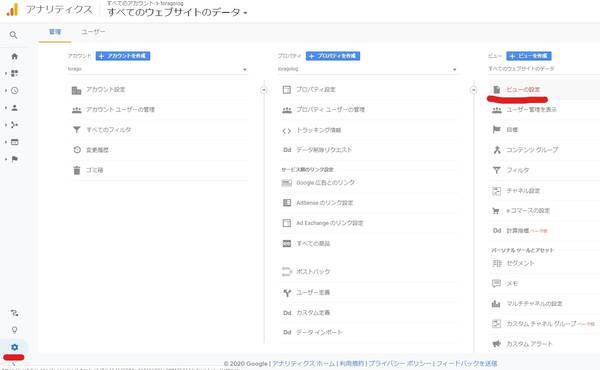Viewport: 600px width, 370px height.
Task: Click people icon for アカウント ユーザーの管理
Action: click(77, 110)
